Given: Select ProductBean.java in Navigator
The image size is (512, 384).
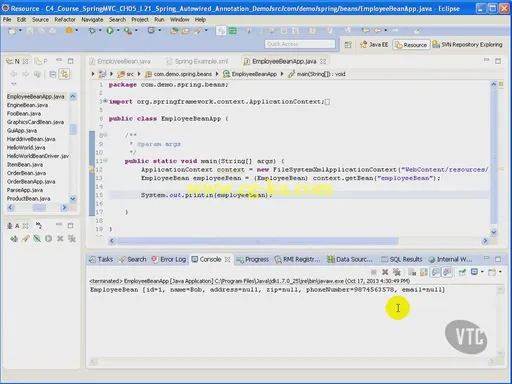Looking at the screenshot, I should point(29,198).
